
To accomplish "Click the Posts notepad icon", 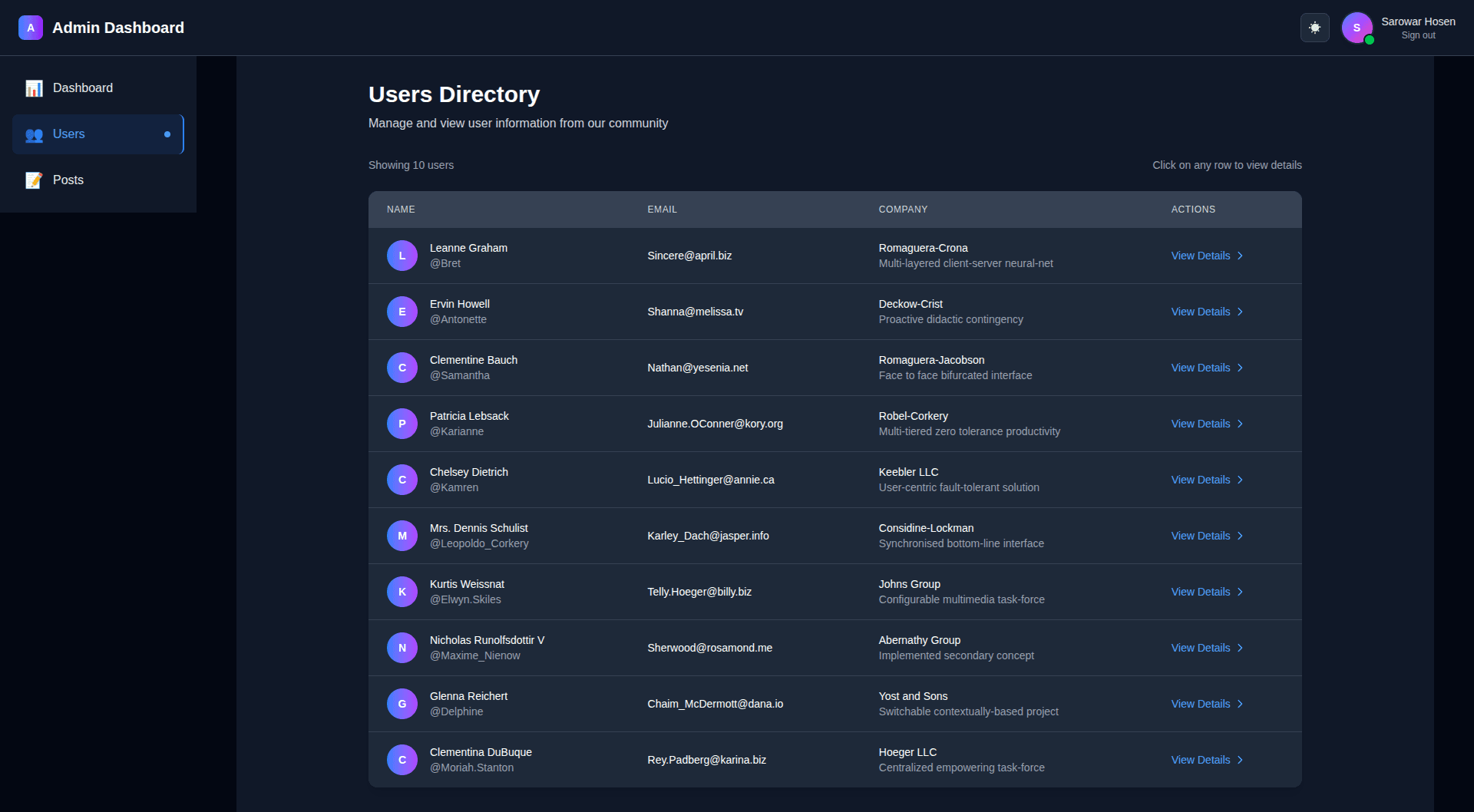I will [x=34, y=180].
